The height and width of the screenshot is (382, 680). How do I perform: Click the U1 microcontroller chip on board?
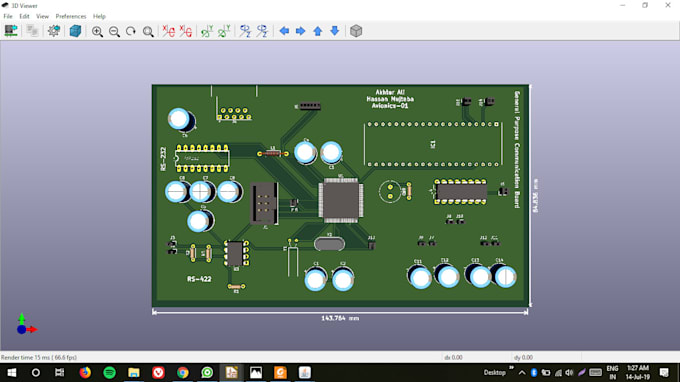[x=341, y=200]
